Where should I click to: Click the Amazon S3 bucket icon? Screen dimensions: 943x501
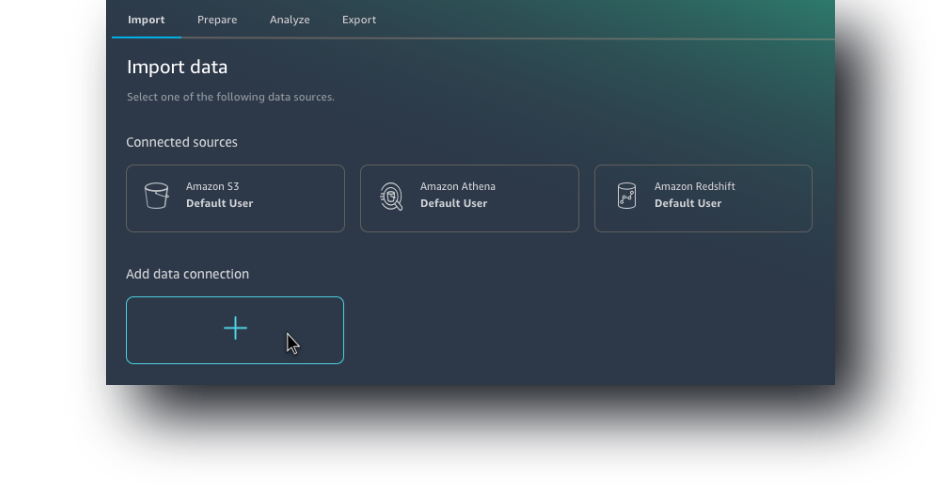tap(156, 196)
